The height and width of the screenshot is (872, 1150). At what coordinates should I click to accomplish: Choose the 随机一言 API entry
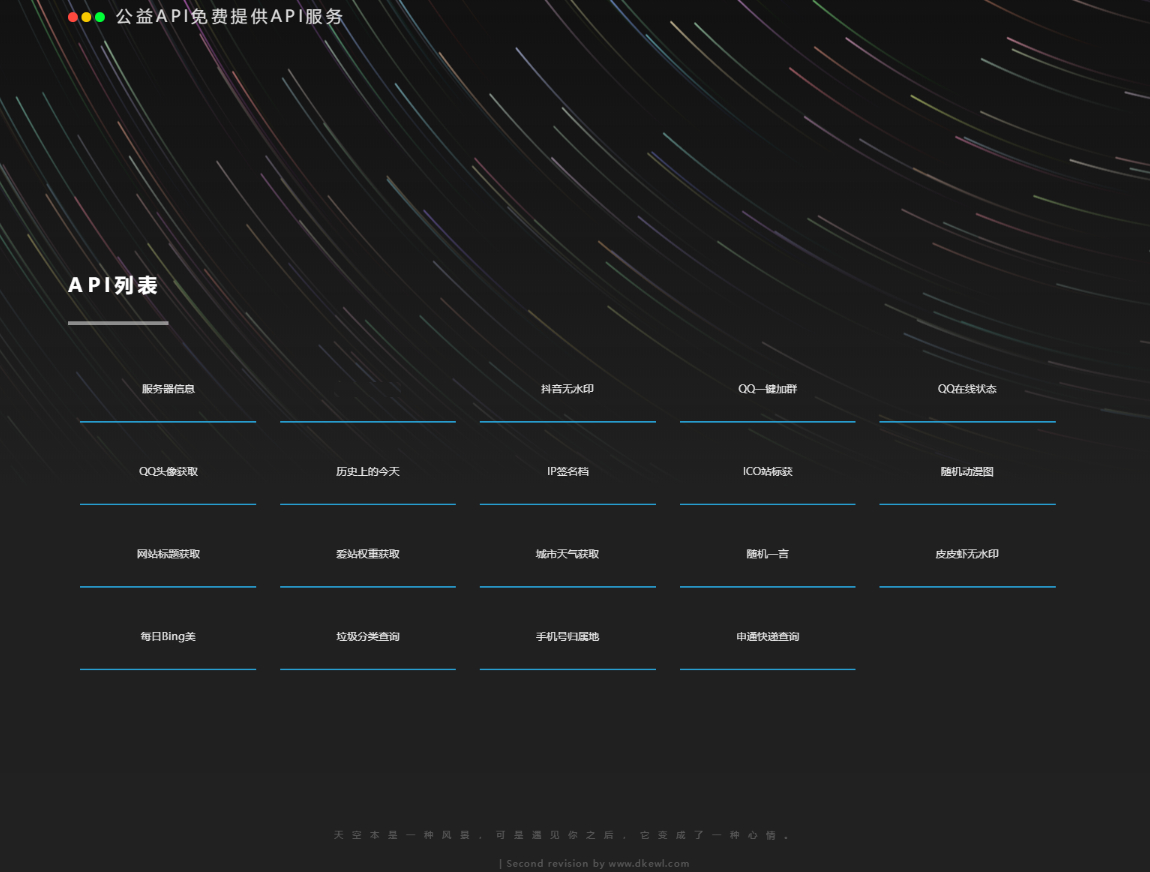pos(767,554)
